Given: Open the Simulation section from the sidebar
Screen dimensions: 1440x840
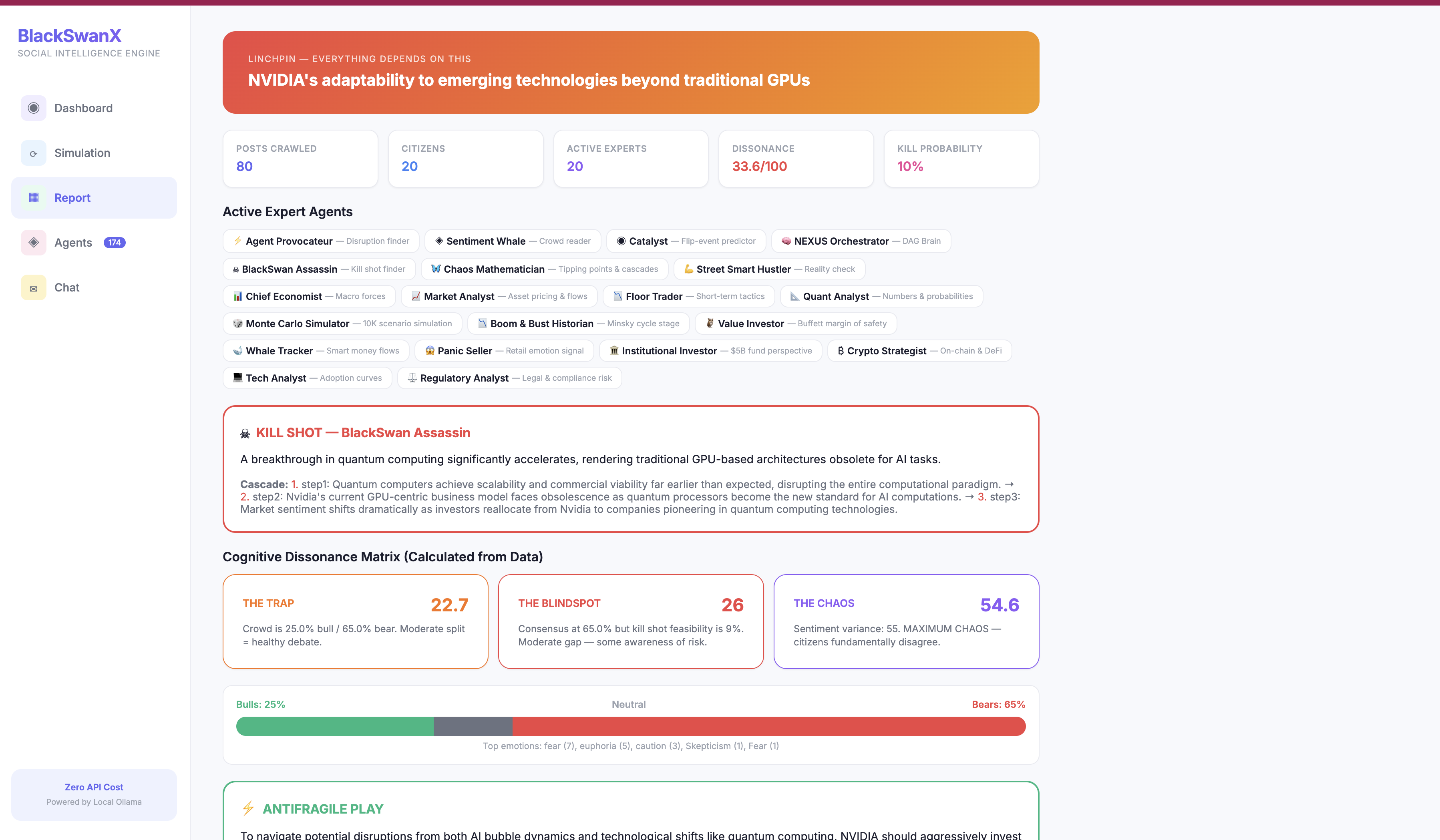Looking at the screenshot, I should (82, 153).
